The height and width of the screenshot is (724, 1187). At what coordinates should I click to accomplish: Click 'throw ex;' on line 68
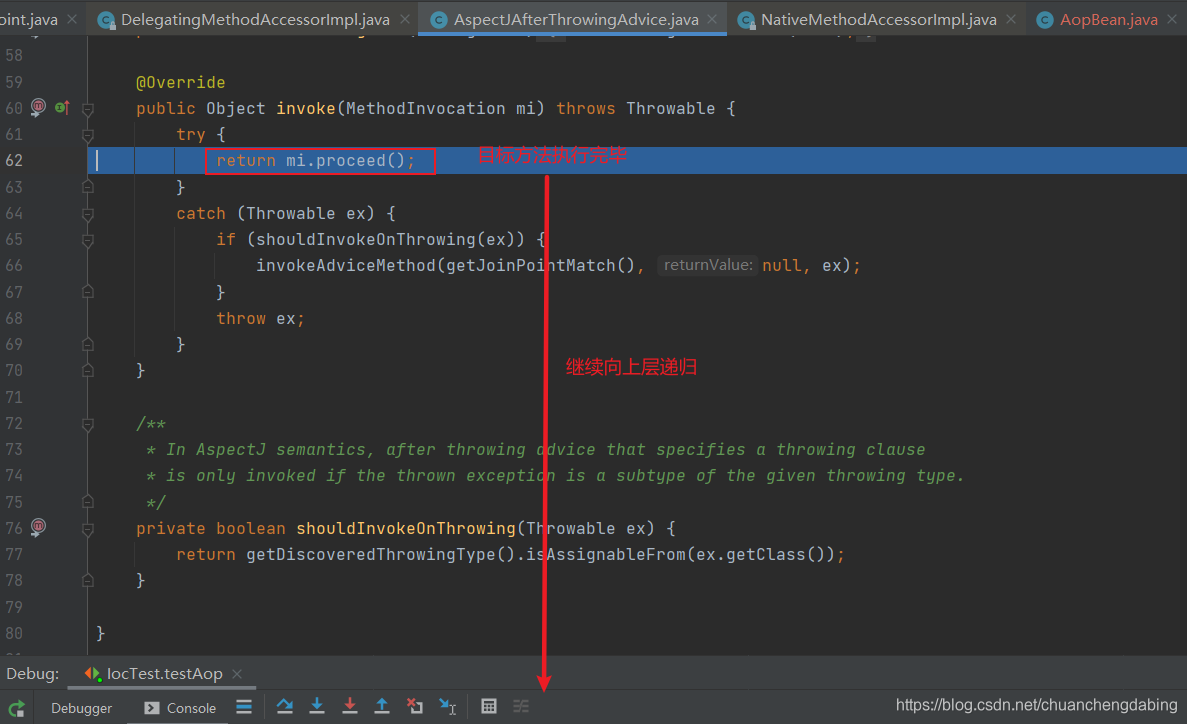(260, 318)
